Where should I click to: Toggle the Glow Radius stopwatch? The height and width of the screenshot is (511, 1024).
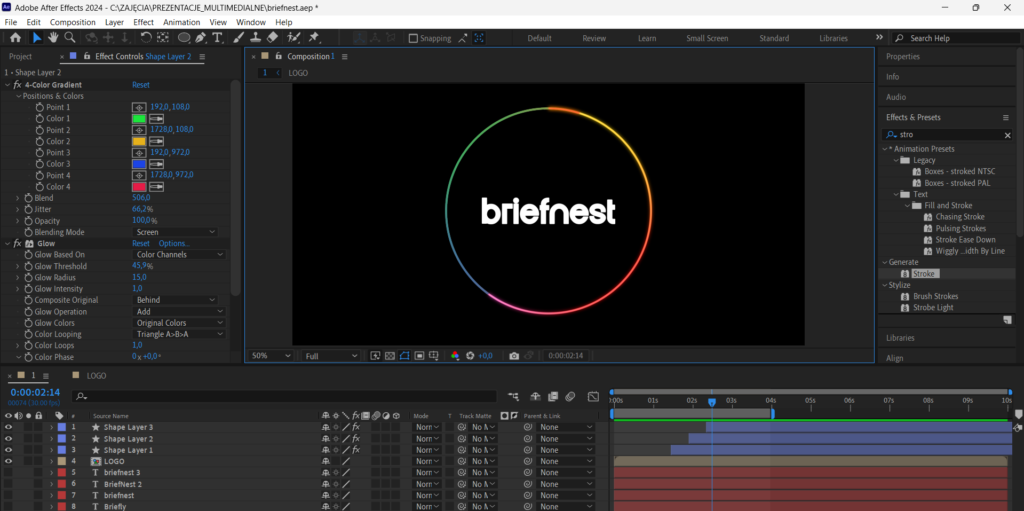(28, 277)
